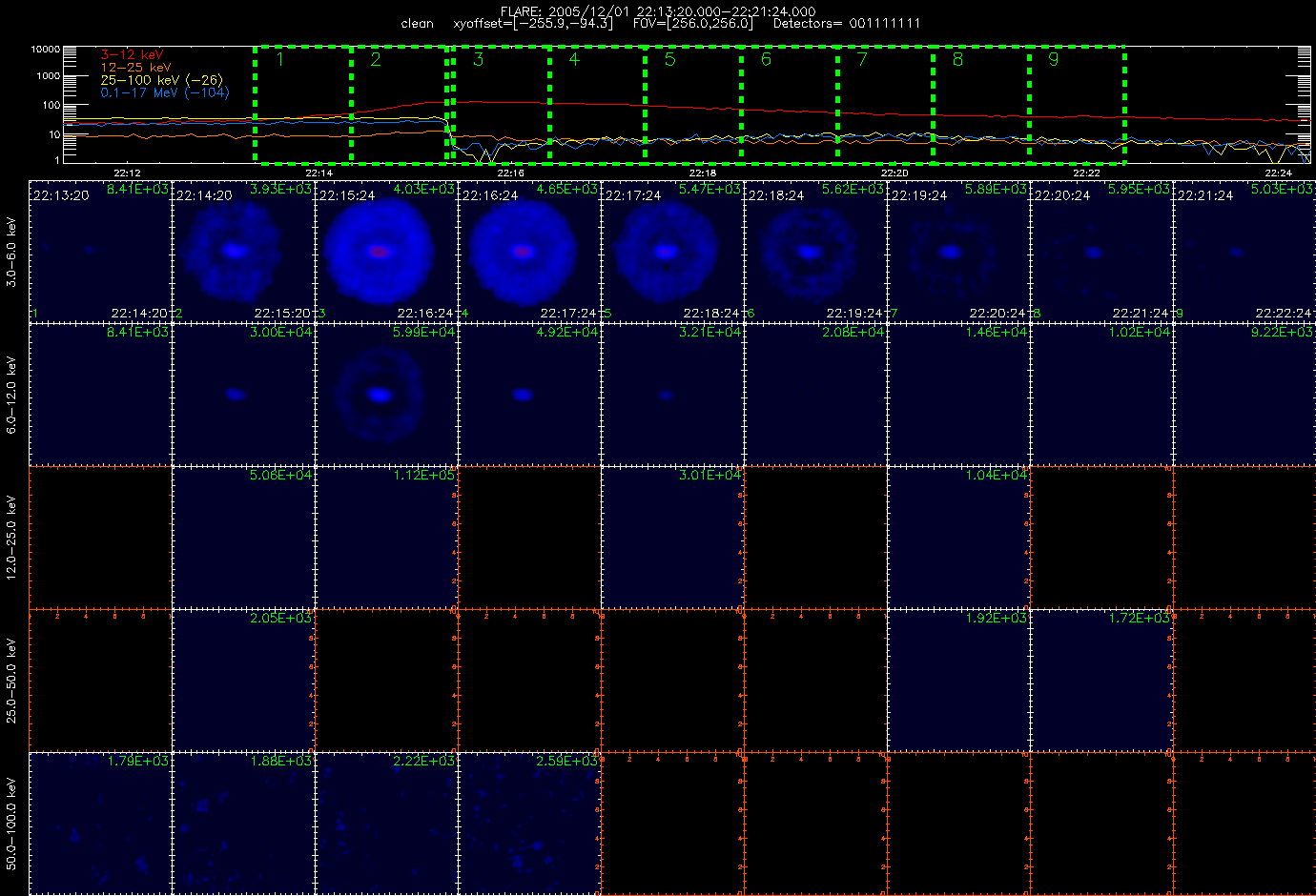Open the 50.0-100.0 keV image labeled 1.79E+03

pyautogui.click(x=100, y=823)
